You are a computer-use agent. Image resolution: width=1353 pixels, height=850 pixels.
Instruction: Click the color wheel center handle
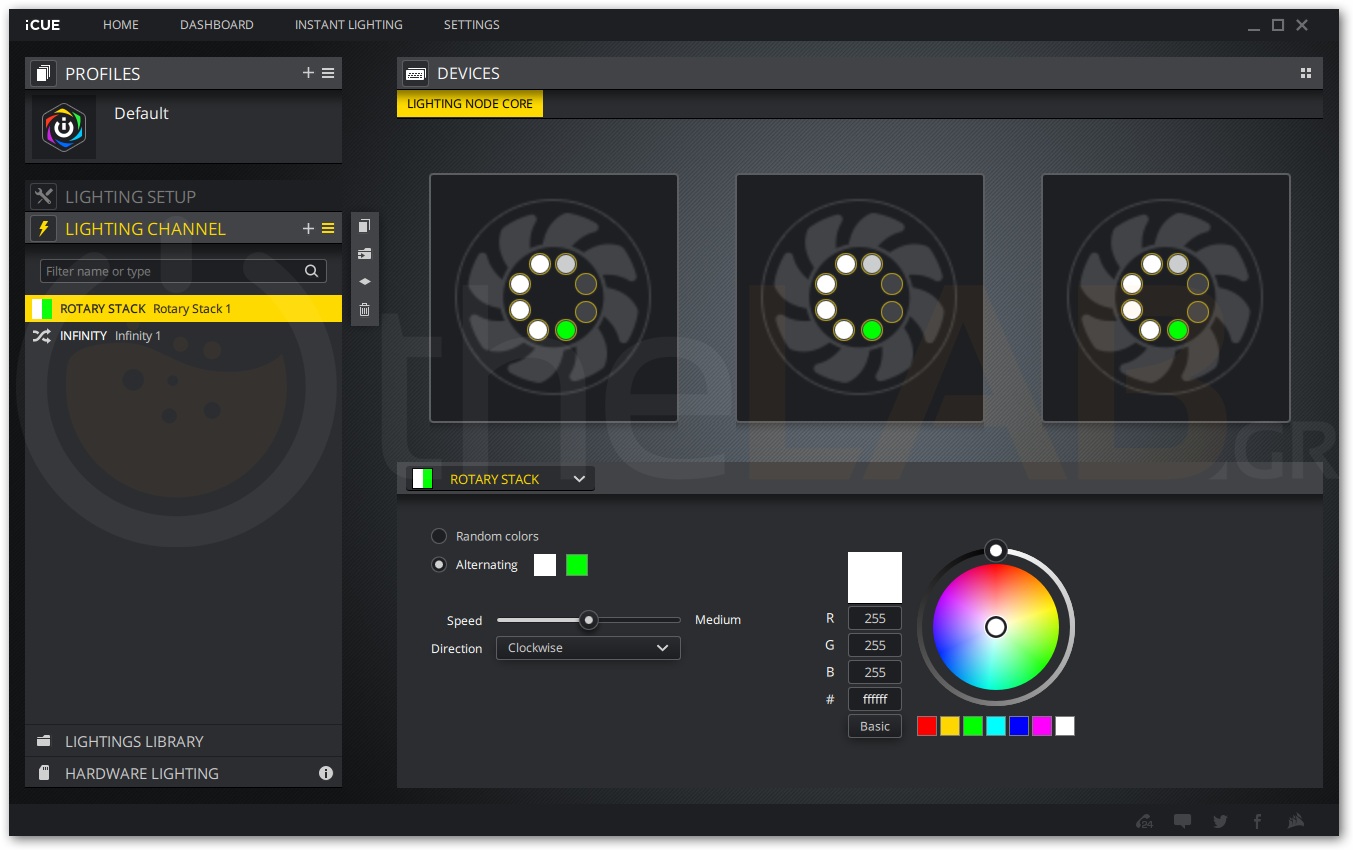coord(996,627)
